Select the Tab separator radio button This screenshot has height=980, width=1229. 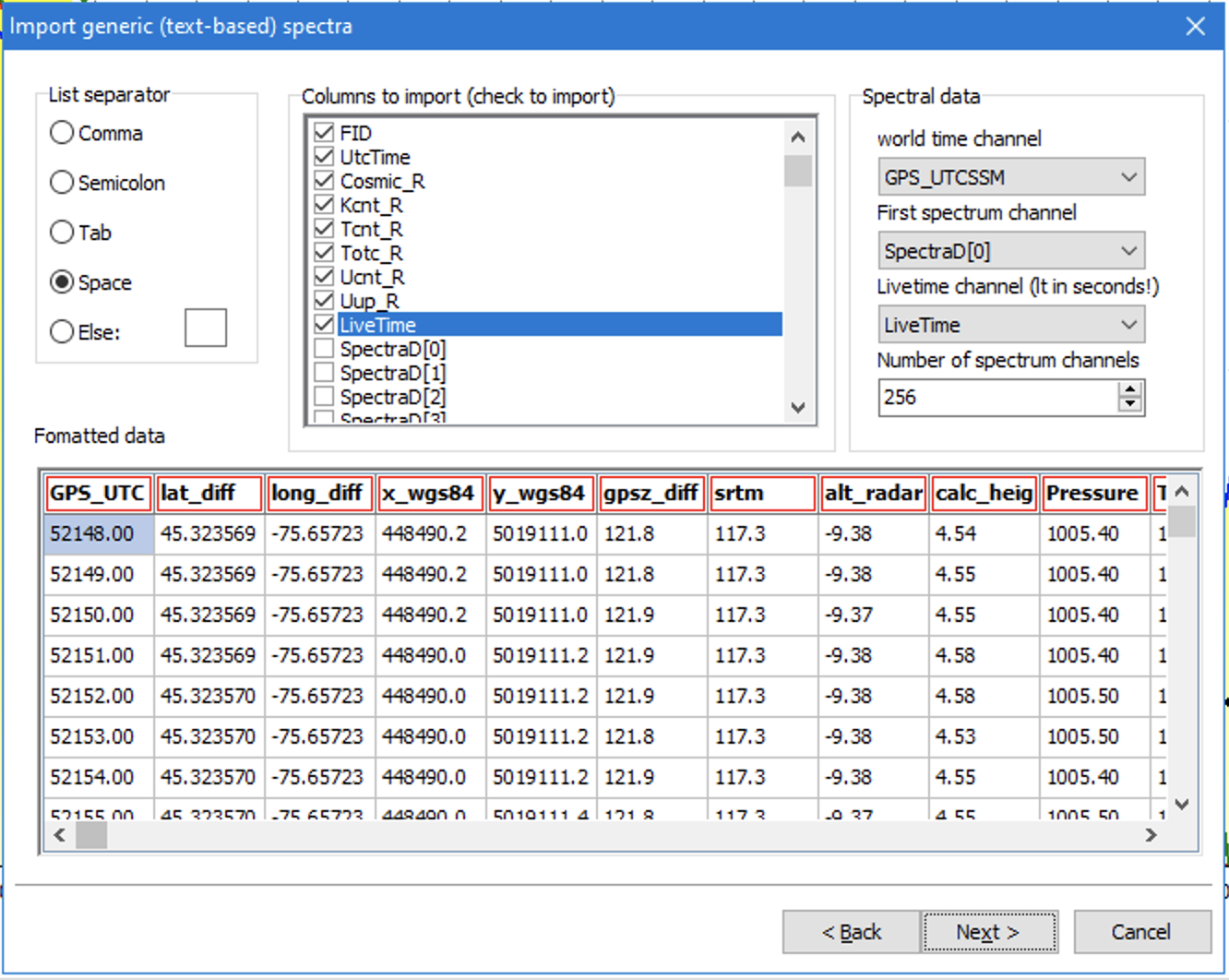tap(63, 233)
